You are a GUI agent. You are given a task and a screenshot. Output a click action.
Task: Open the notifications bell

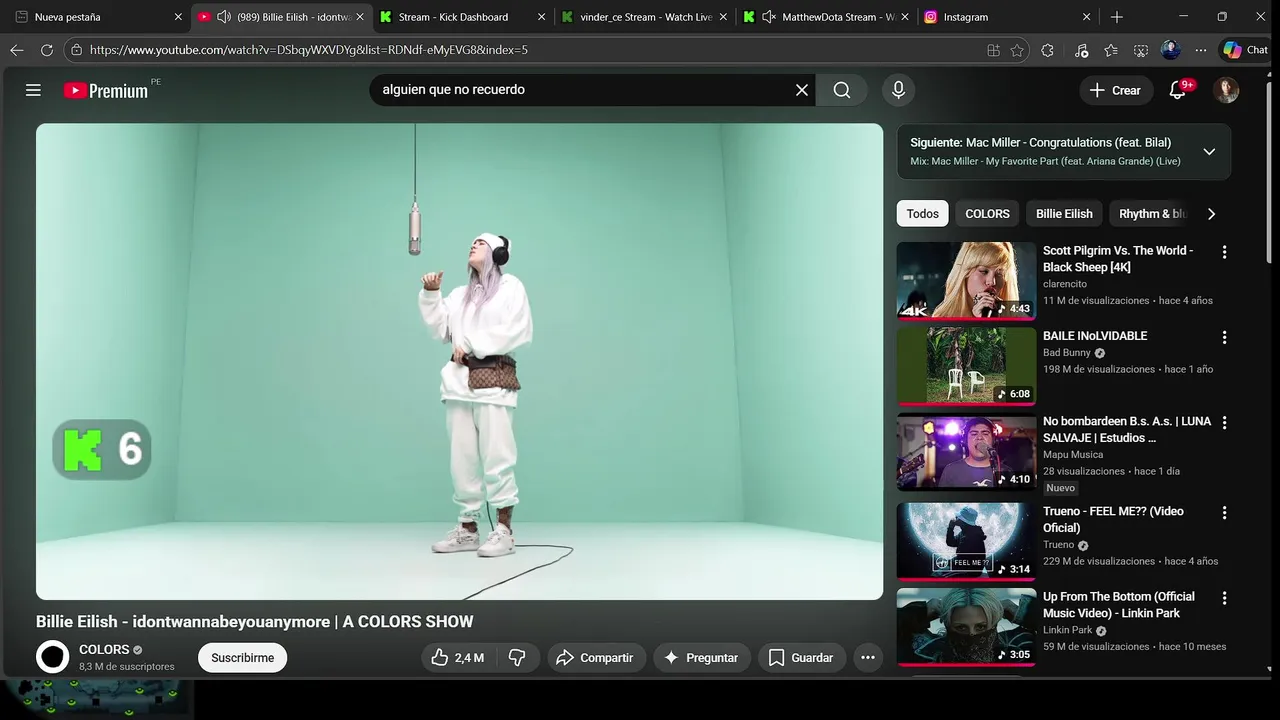pos(1178,90)
